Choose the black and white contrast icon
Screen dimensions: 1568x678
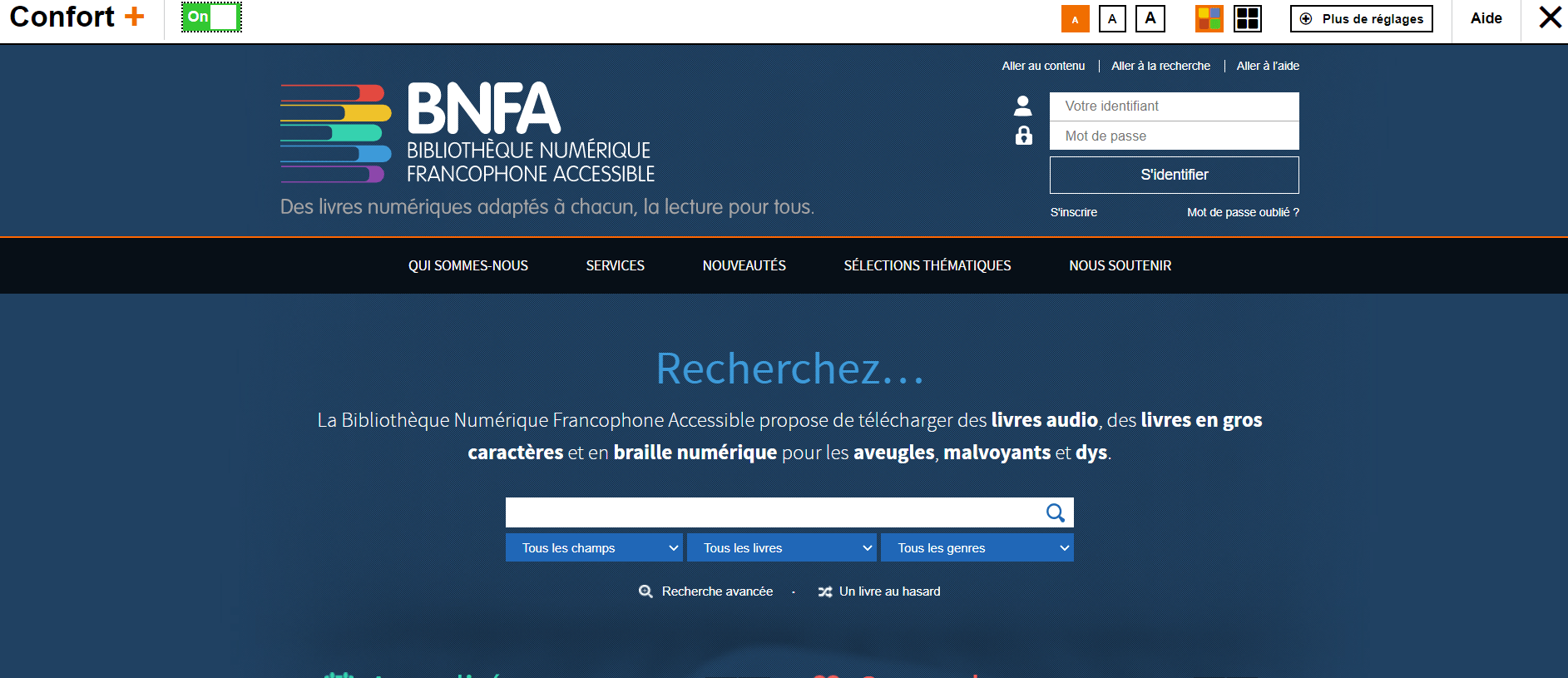[x=1248, y=18]
